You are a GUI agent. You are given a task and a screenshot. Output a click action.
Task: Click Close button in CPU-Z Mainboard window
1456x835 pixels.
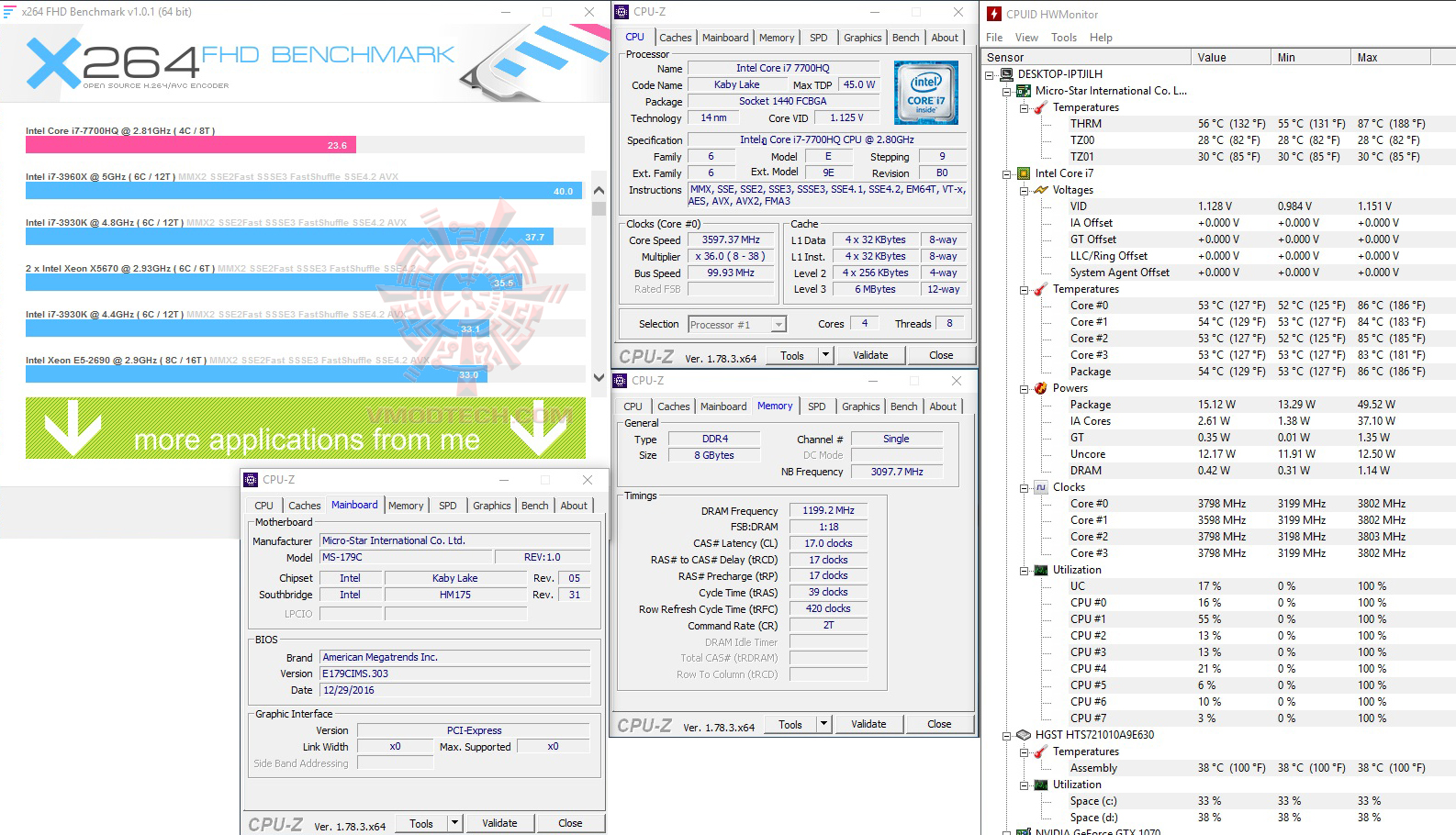coord(570,823)
